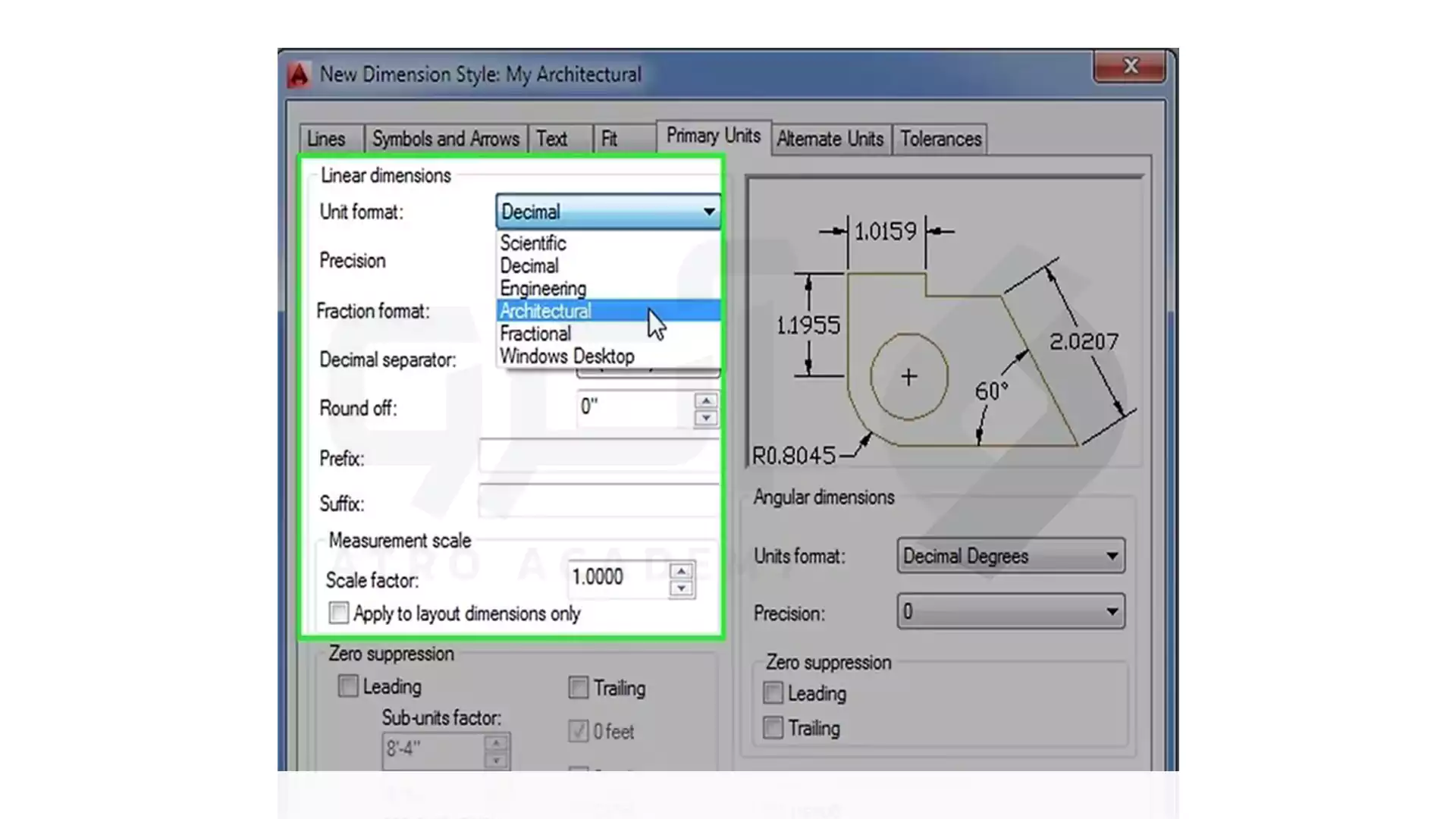Viewport: 1456px width, 819px height.
Task: Increase Round off value with up arrow
Action: coord(706,400)
